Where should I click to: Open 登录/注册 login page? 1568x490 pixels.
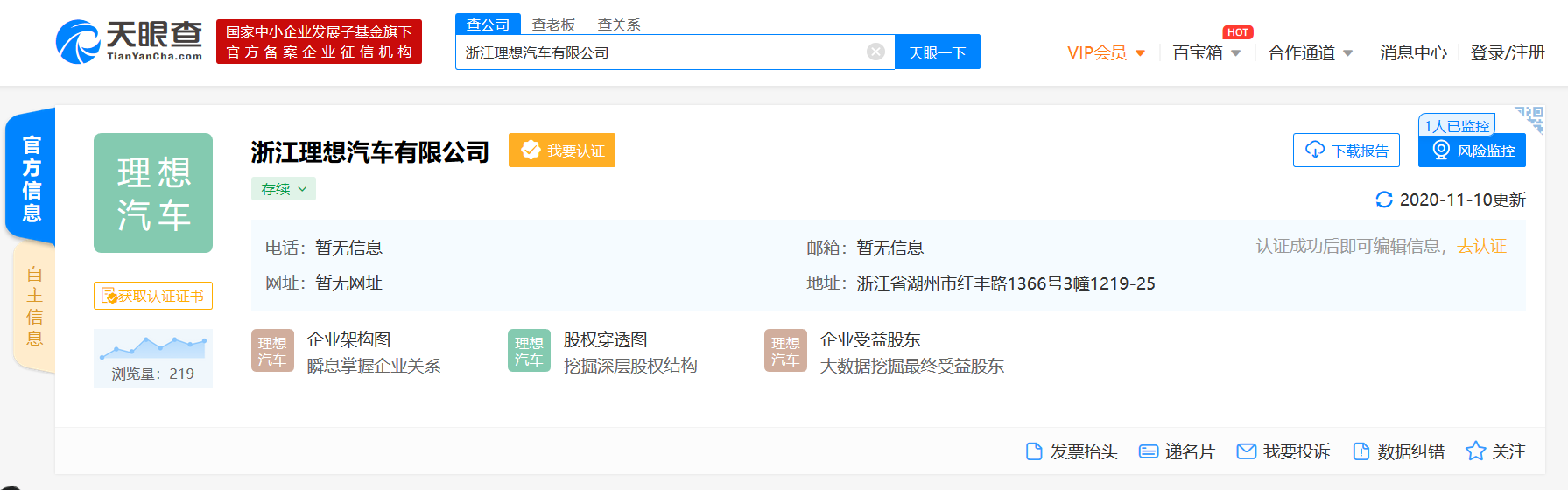(1508, 52)
